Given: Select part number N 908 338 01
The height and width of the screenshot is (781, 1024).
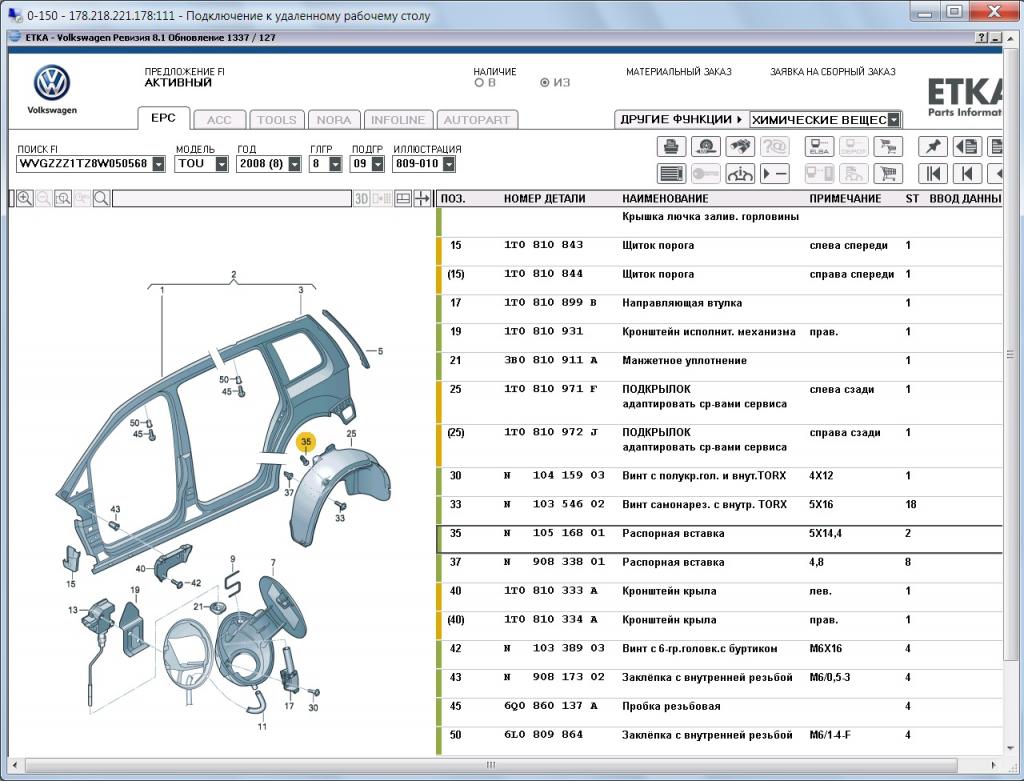Looking at the screenshot, I should (554, 562).
